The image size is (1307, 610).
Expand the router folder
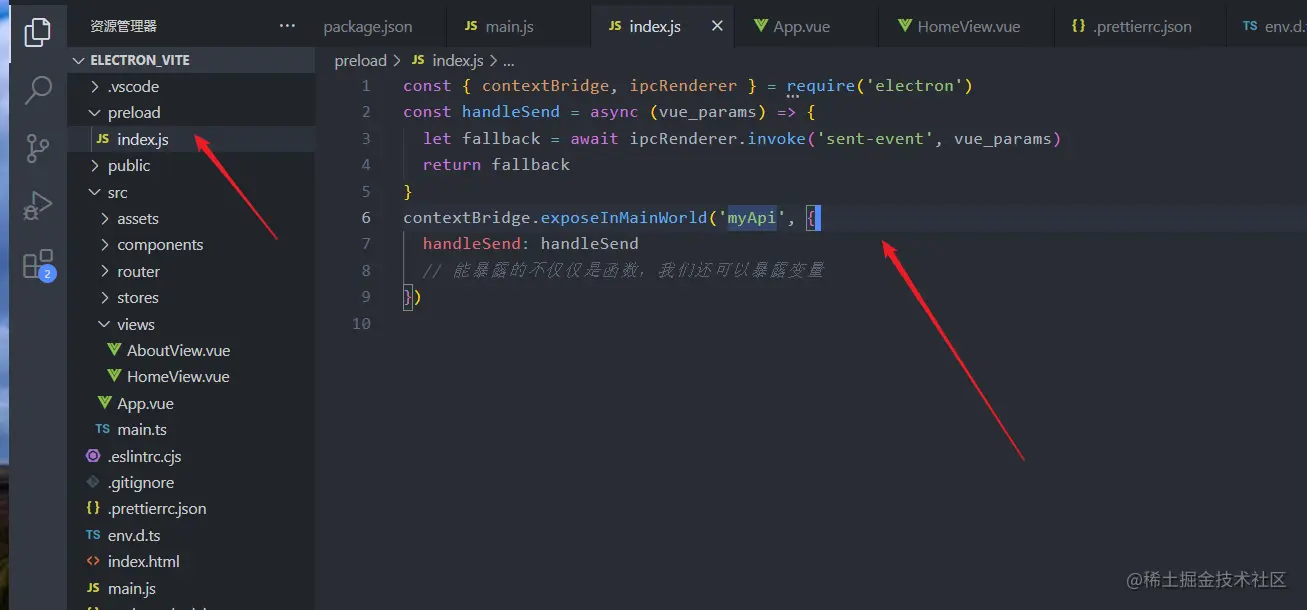[191, 271]
